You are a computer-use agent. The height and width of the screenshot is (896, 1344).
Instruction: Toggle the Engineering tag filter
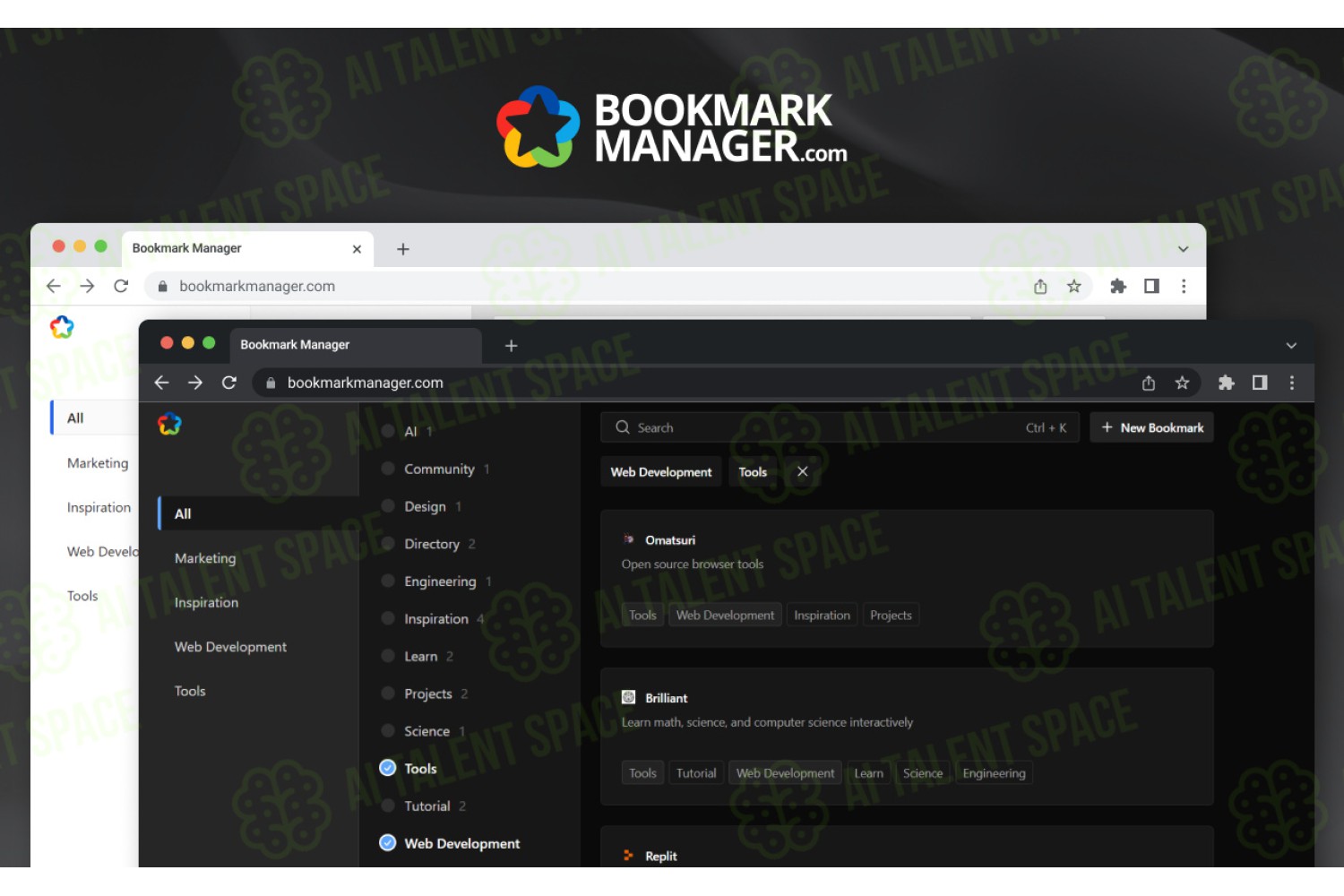[388, 581]
